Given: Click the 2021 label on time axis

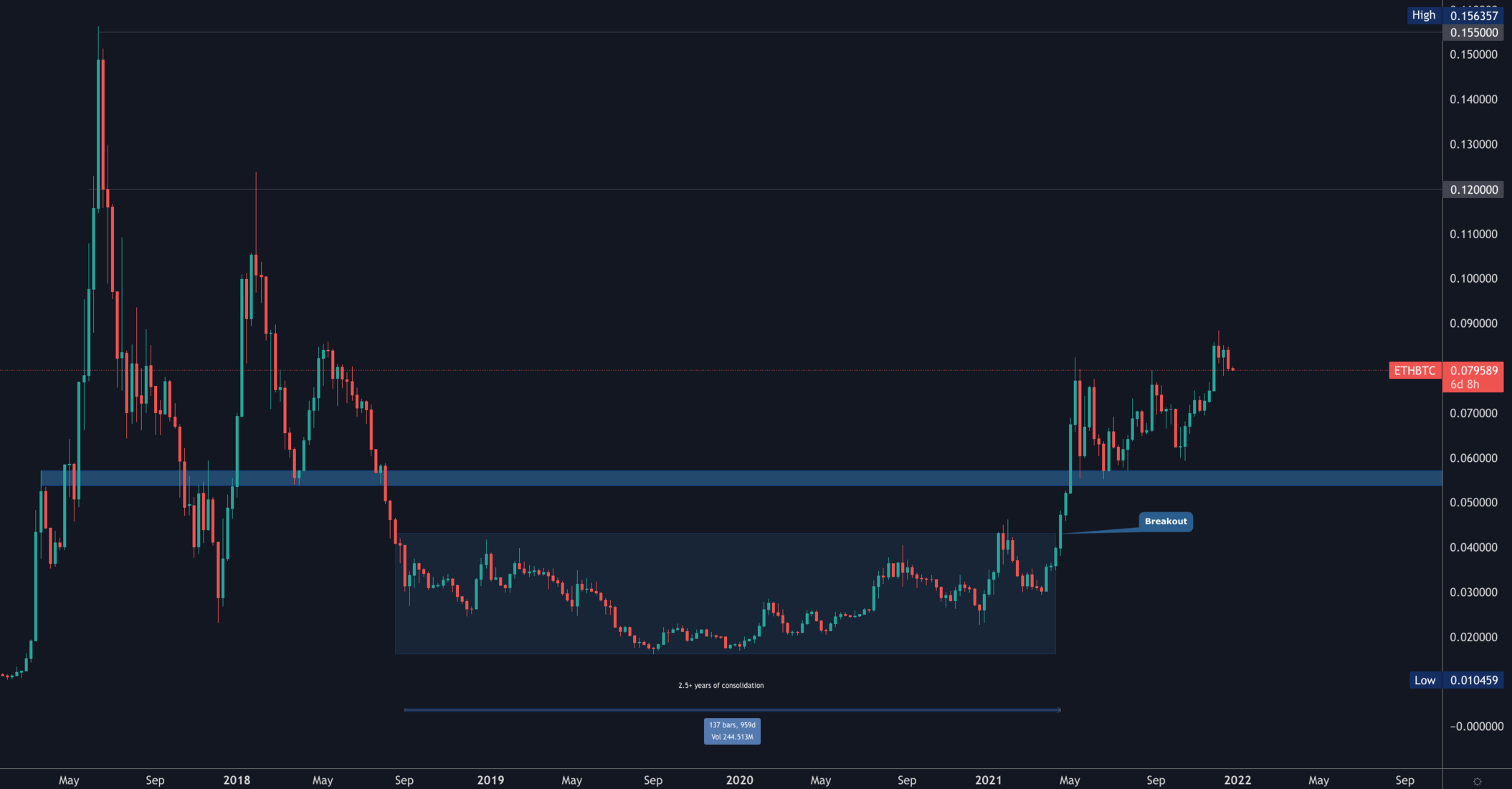Looking at the screenshot, I should 988,780.
